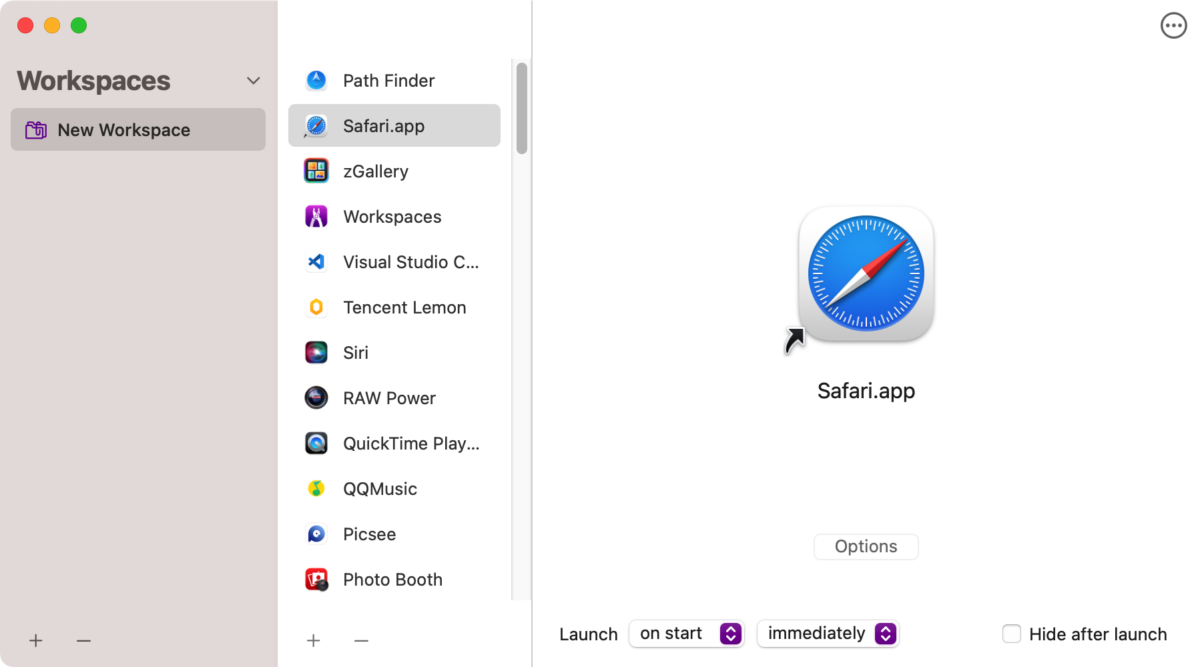Click the QuickTime Player icon
Viewport: 1200px width, 667px height.
tap(316, 443)
